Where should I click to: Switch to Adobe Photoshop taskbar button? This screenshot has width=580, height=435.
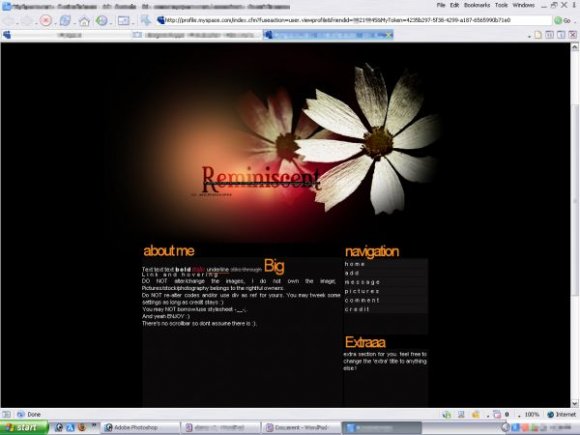pos(140,428)
